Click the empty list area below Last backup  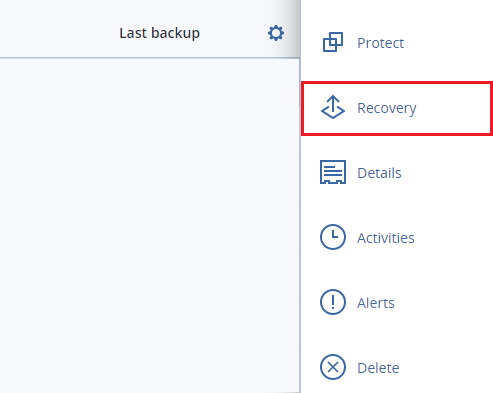[x=150, y=225]
